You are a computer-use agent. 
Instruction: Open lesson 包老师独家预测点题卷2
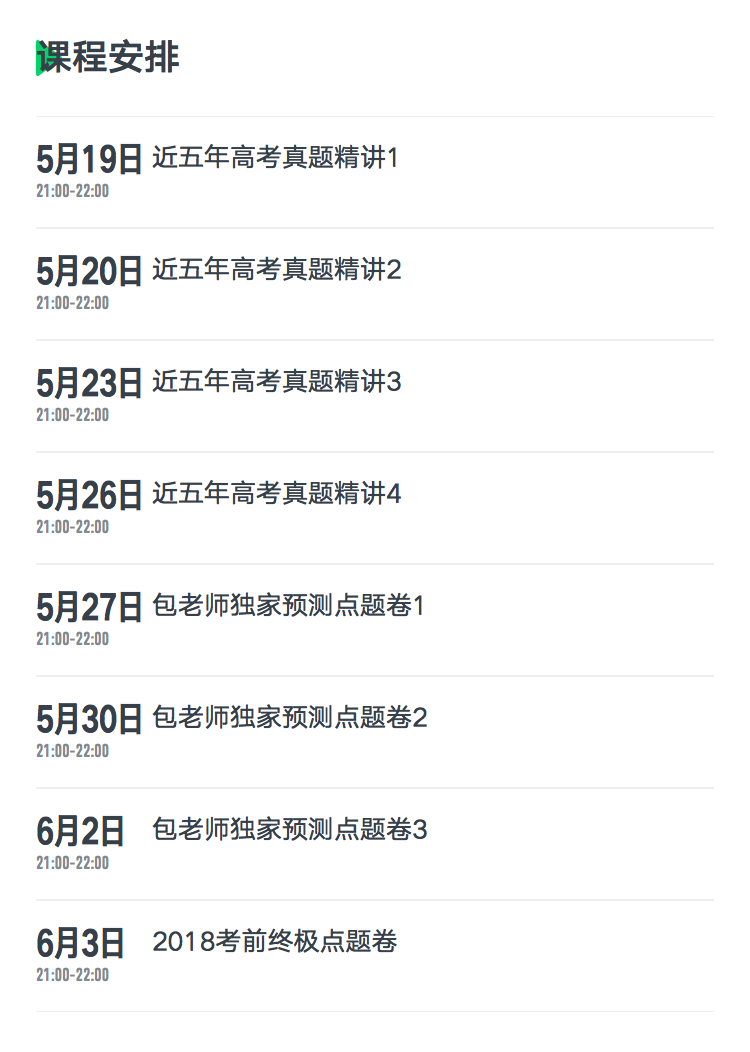pyautogui.click(x=290, y=718)
